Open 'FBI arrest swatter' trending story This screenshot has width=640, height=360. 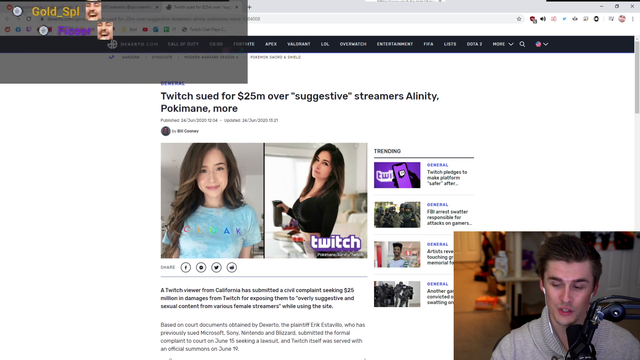449,218
